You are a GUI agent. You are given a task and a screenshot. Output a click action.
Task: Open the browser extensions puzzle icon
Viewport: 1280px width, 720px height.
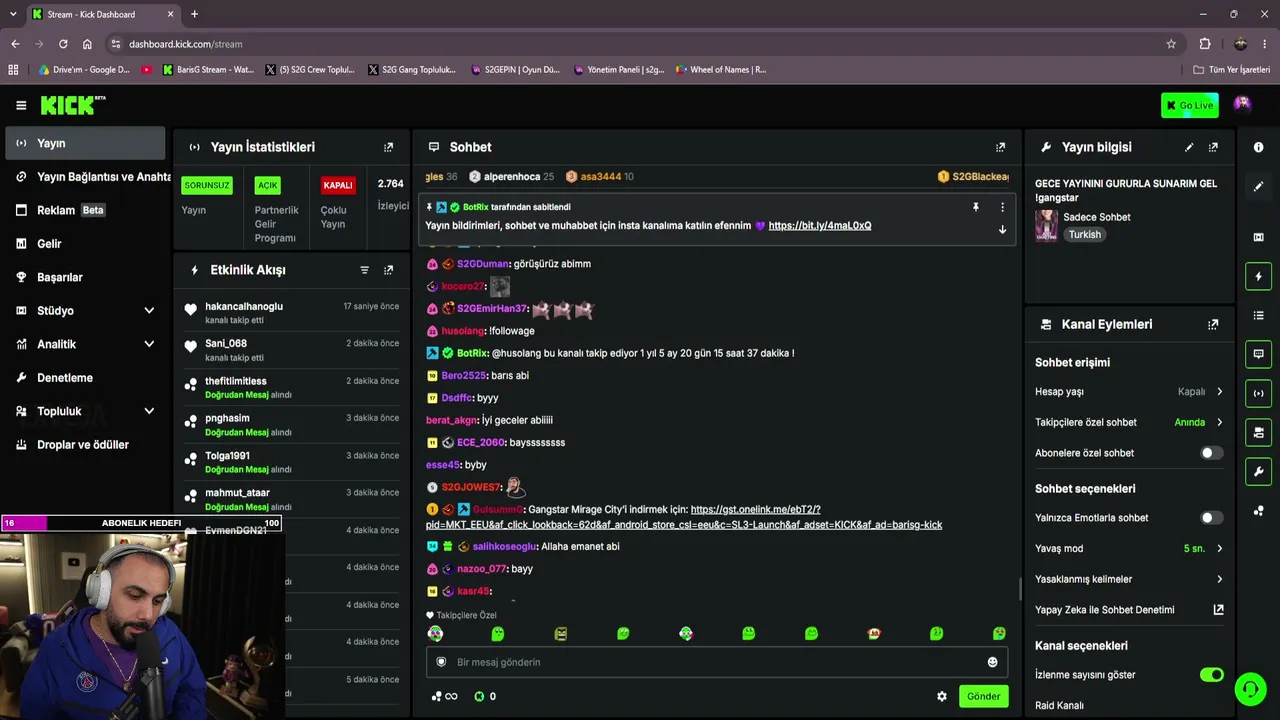coord(1205,44)
